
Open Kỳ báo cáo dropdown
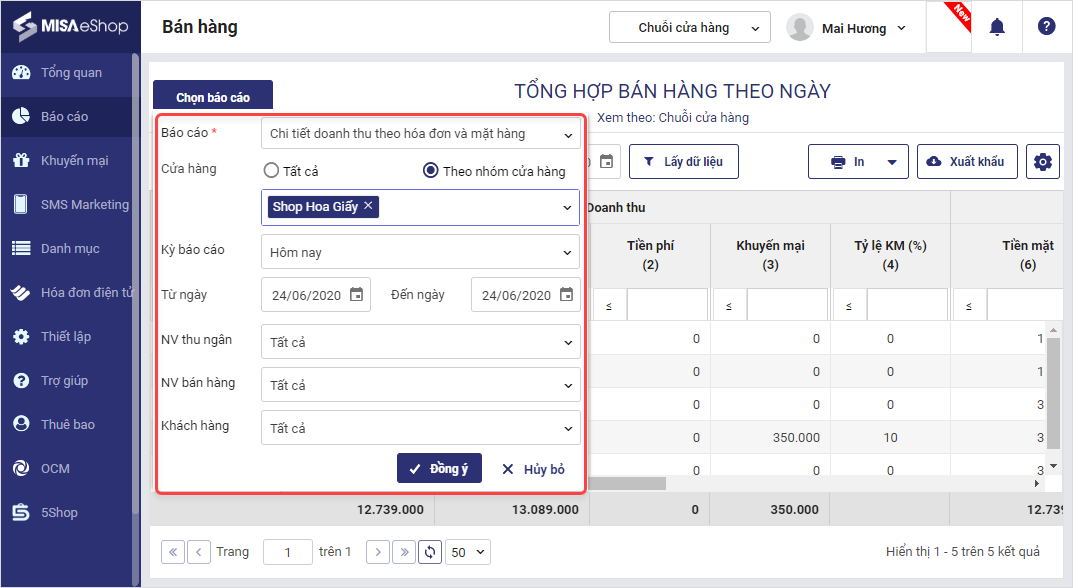(x=421, y=252)
